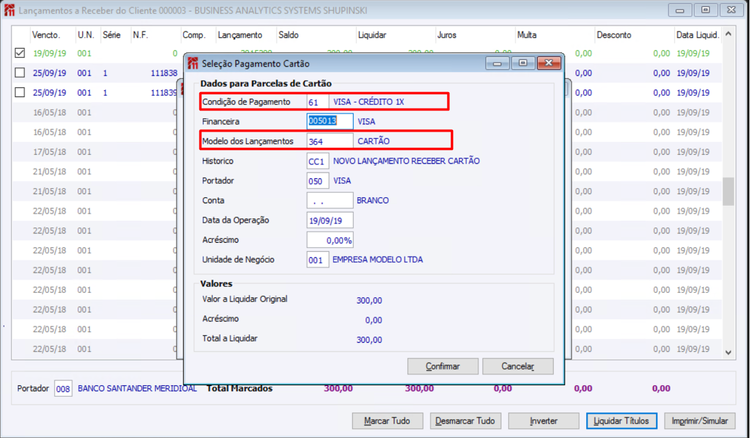750x438 pixels.
Task: Focus Unidade de Negócio field 001
Action: click(318, 260)
